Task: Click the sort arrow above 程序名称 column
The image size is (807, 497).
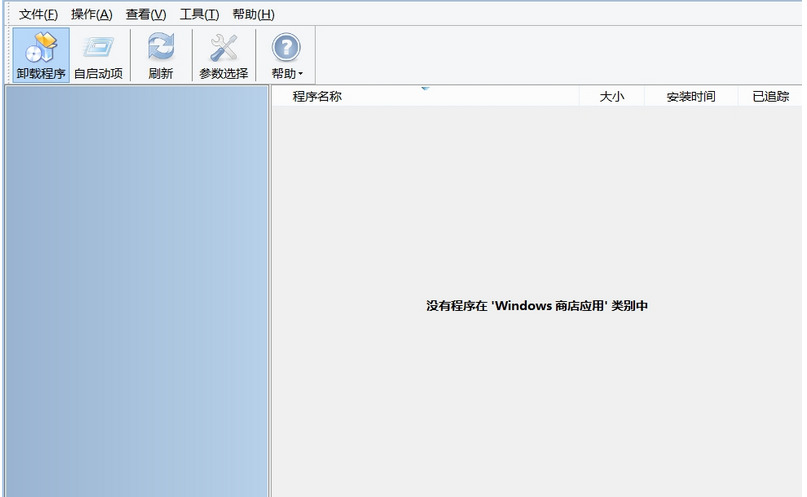Action: coord(425,88)
